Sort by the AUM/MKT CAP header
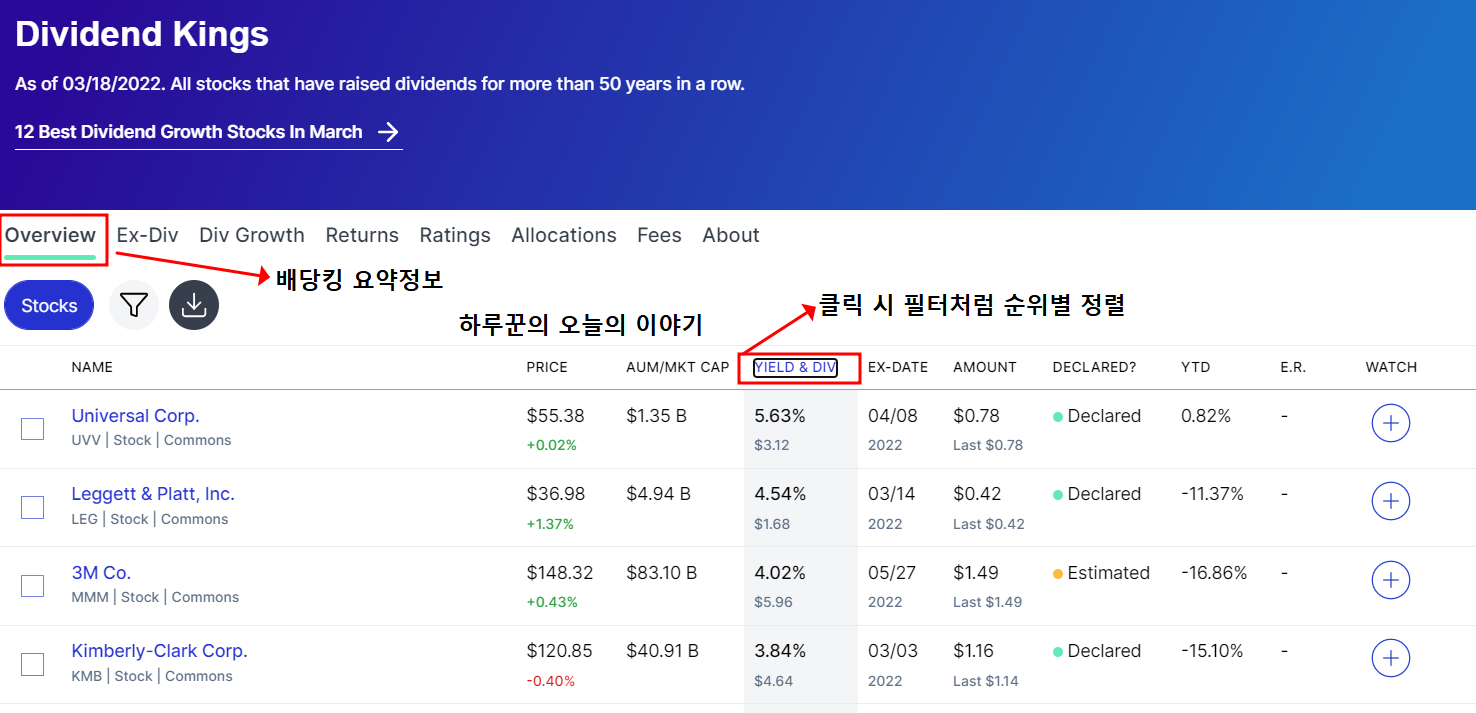1476x713 pixels. pyautogui.click(x=678, y=367)
